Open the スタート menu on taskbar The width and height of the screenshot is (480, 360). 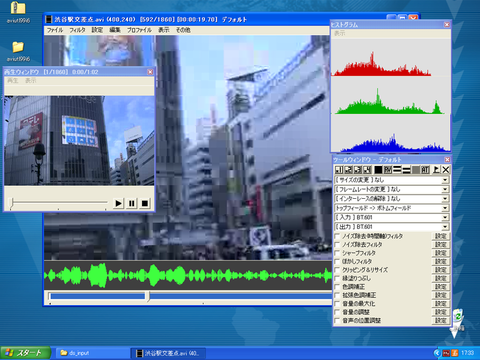[26, 353]
